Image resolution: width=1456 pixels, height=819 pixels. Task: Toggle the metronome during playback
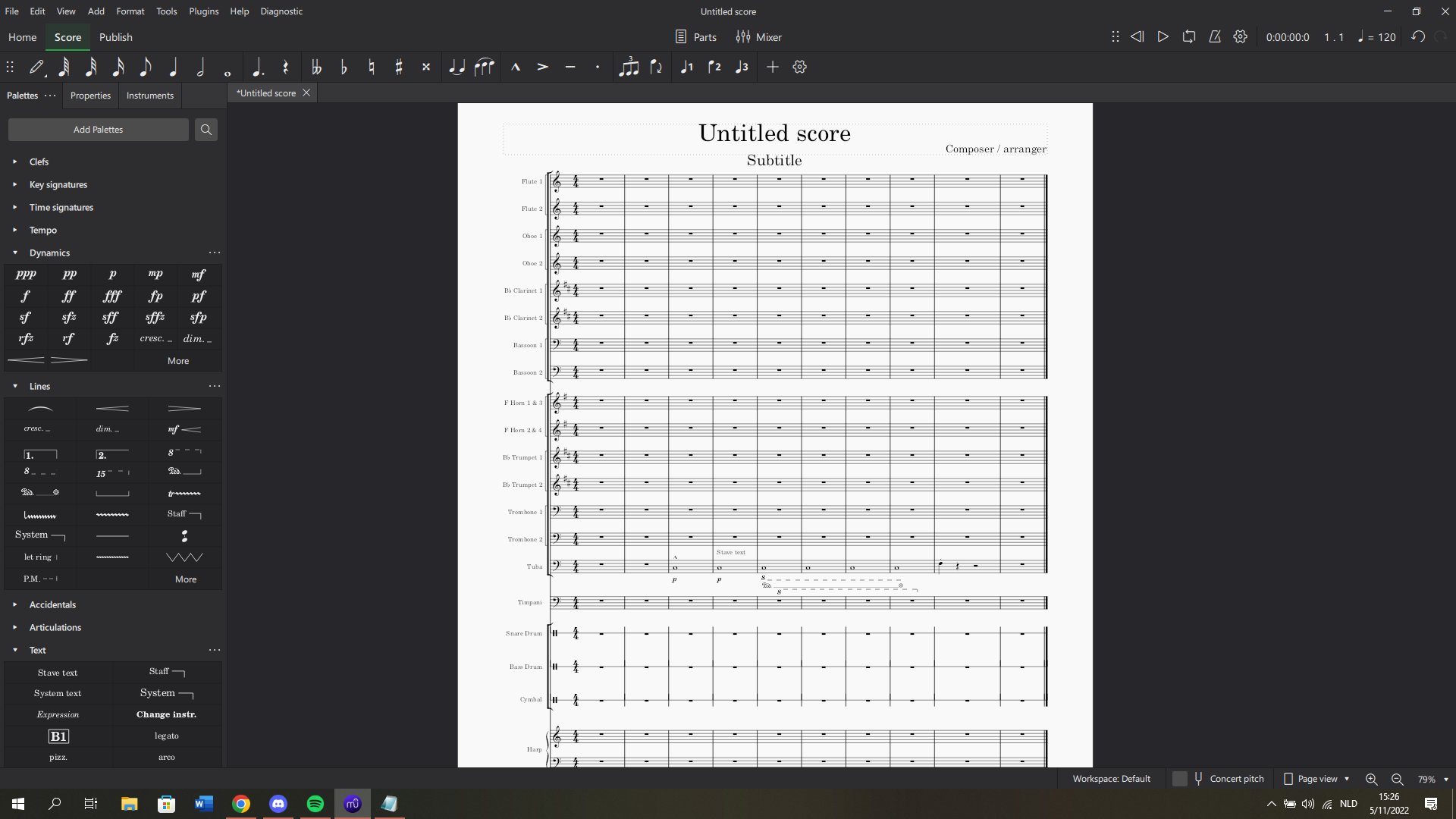[x=1214, y=36]
